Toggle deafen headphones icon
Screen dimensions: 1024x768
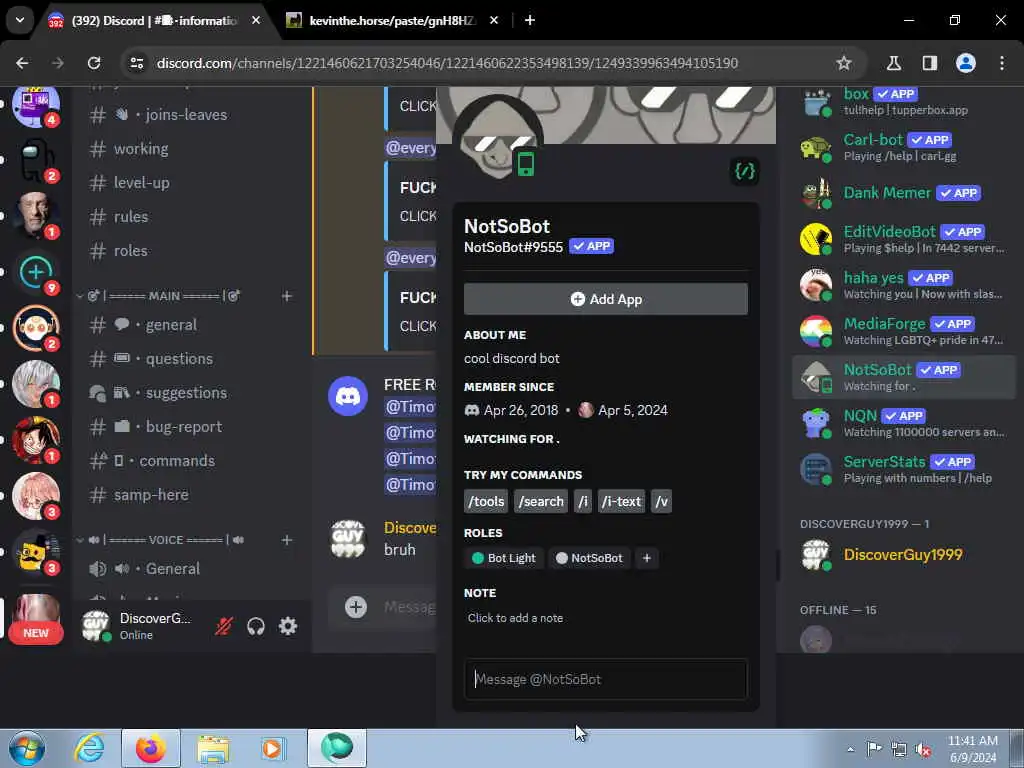coord(256,626)
